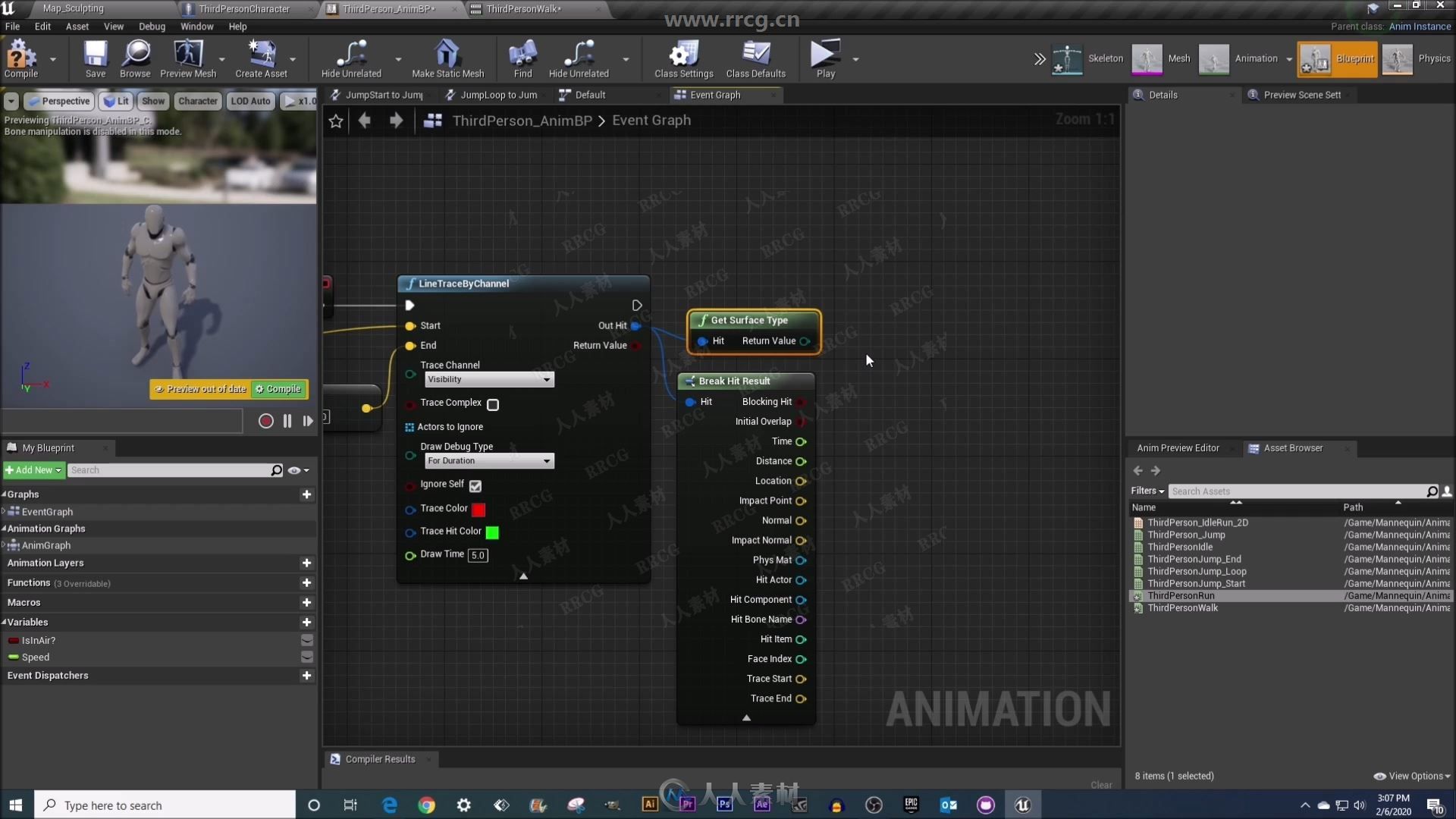Open Preview Mesh tool

(x=188, y=58)
